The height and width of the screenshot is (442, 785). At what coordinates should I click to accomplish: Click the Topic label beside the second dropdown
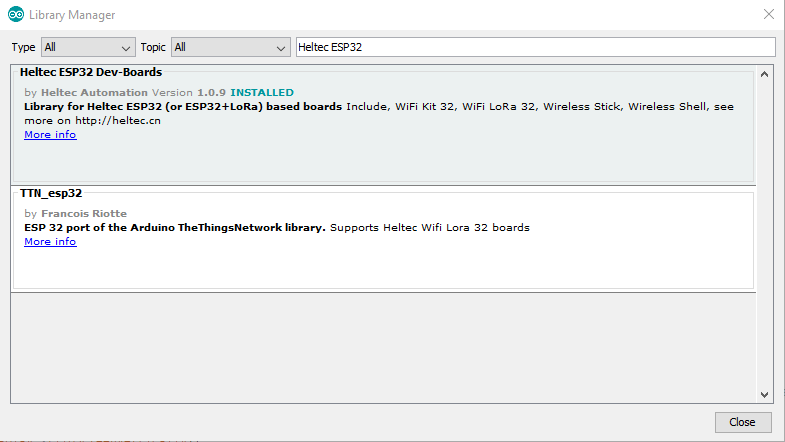coord(153,47)
